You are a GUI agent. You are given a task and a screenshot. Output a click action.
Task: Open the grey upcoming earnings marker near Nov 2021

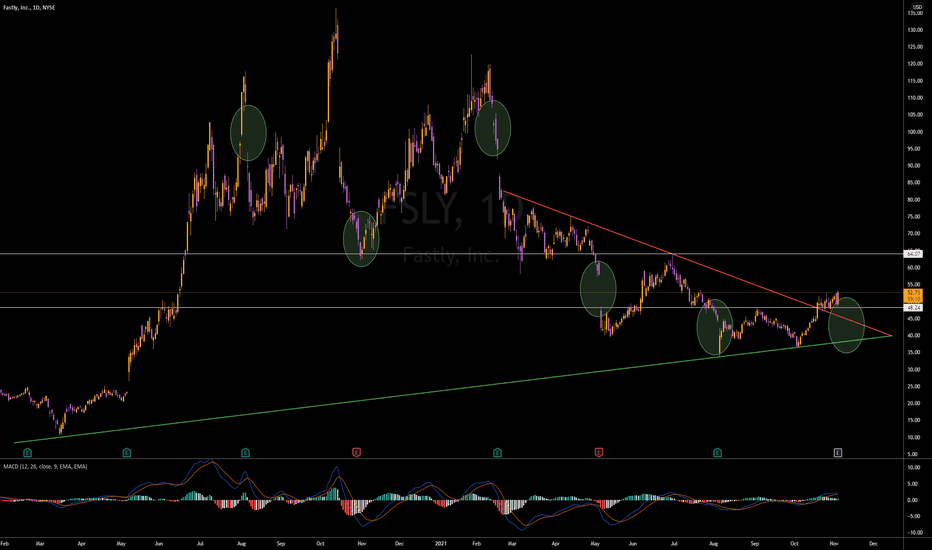click(837, 453)
